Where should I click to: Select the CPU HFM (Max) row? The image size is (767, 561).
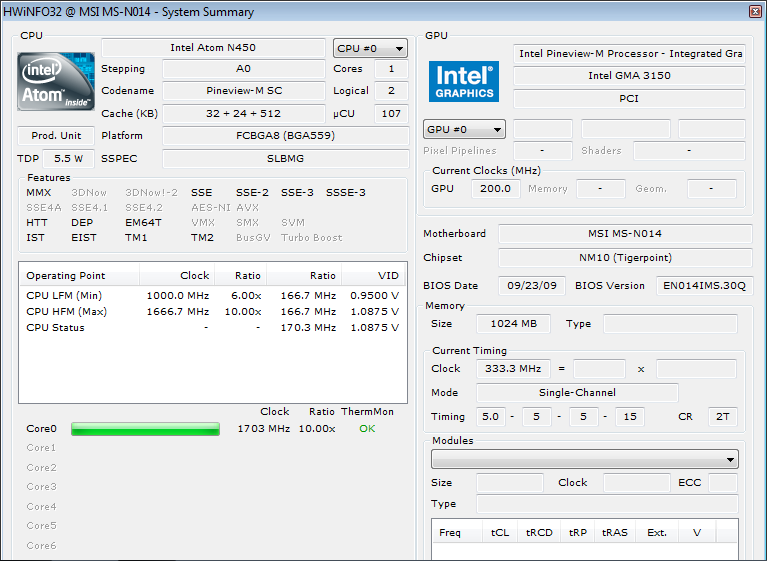213,312
